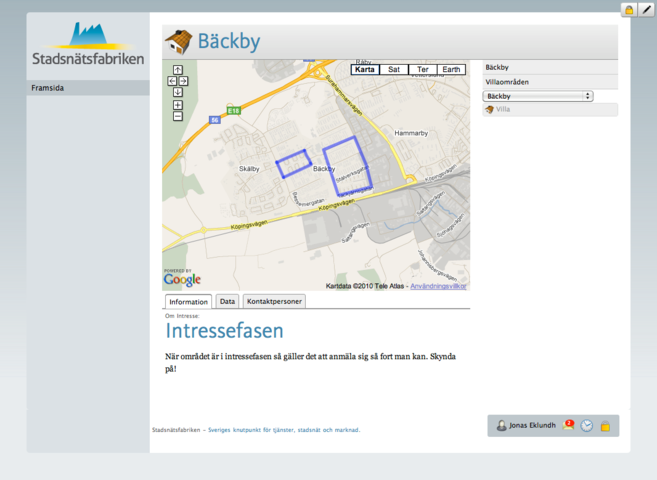Pan the map right with arrow button
657x480 pixels.
[x=184, y=81]
